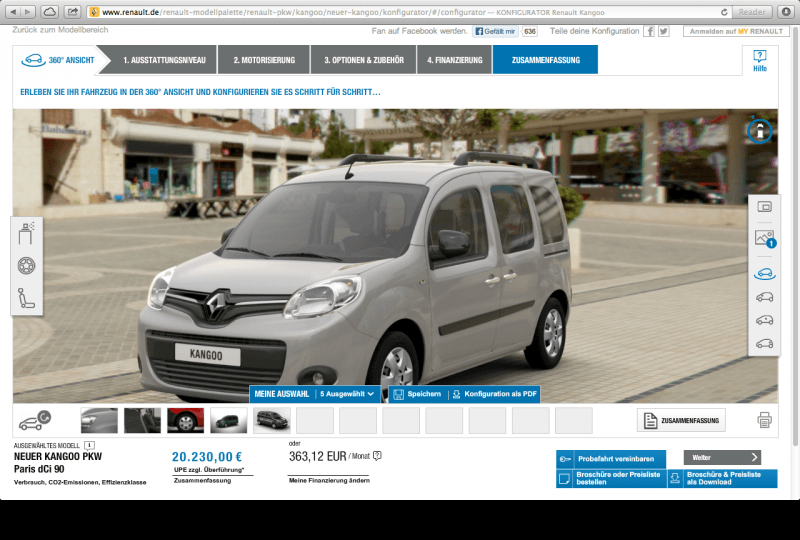Click the browser forward arrow
Screen dimensions: 800x540
coord(28,12)
